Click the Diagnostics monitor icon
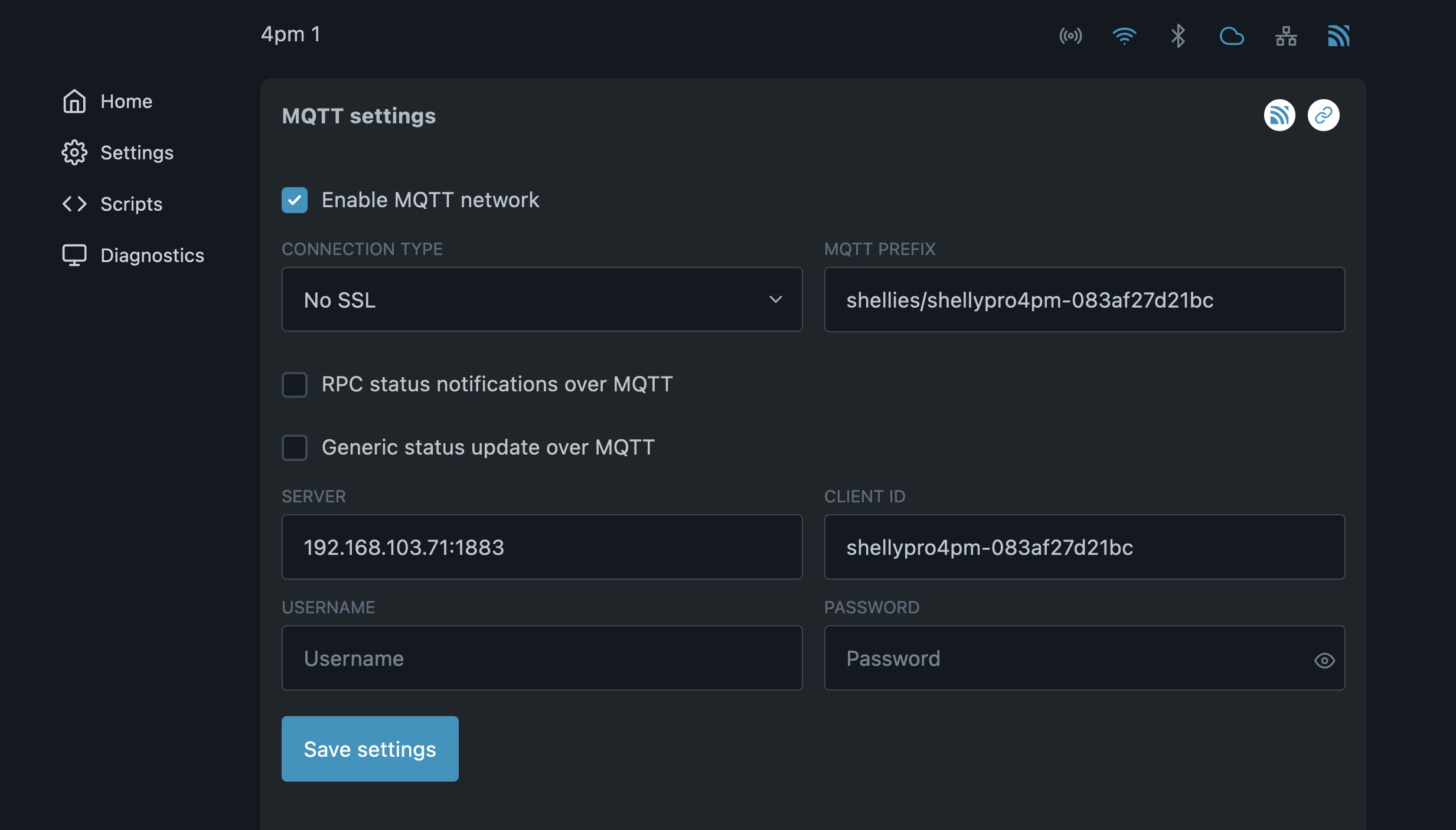 [74, 255]
